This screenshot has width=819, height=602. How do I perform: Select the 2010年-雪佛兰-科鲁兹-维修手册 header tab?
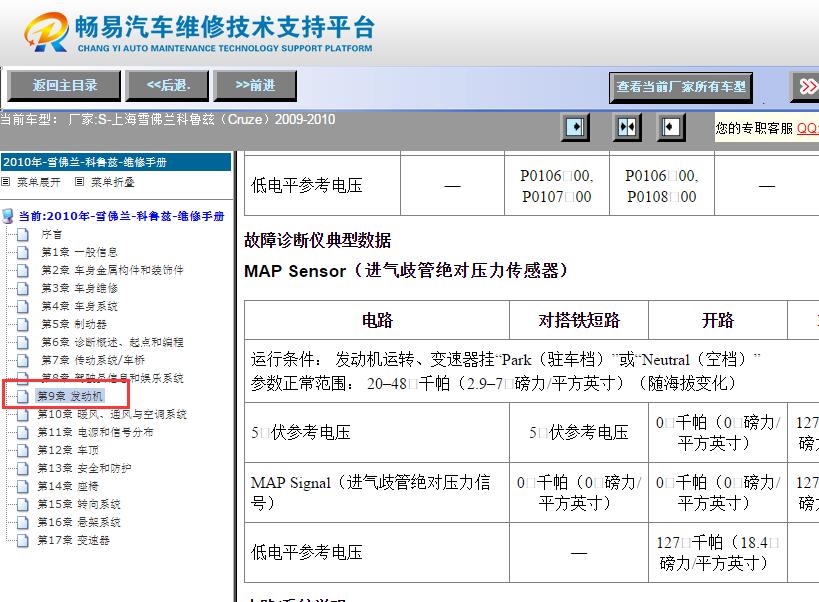click(115, 162)
